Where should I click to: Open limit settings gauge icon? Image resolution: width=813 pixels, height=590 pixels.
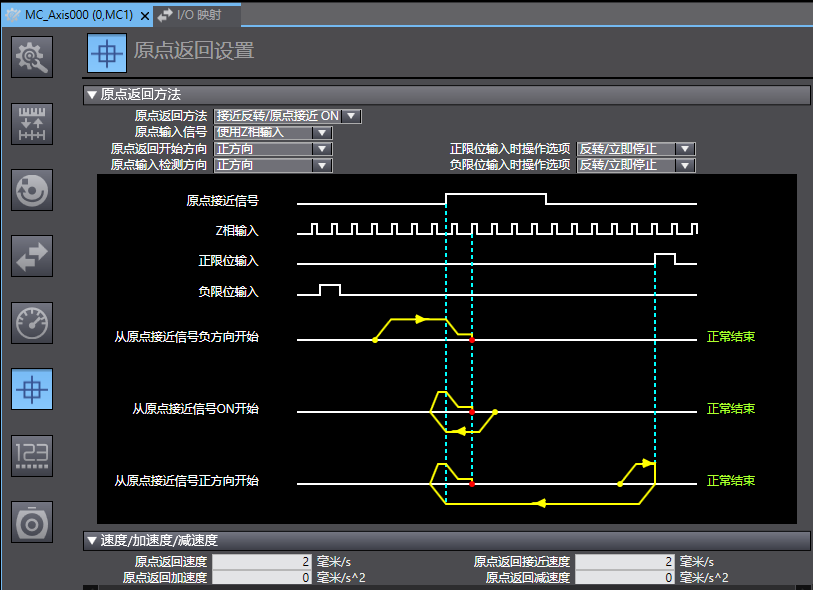tap(31, 322)
